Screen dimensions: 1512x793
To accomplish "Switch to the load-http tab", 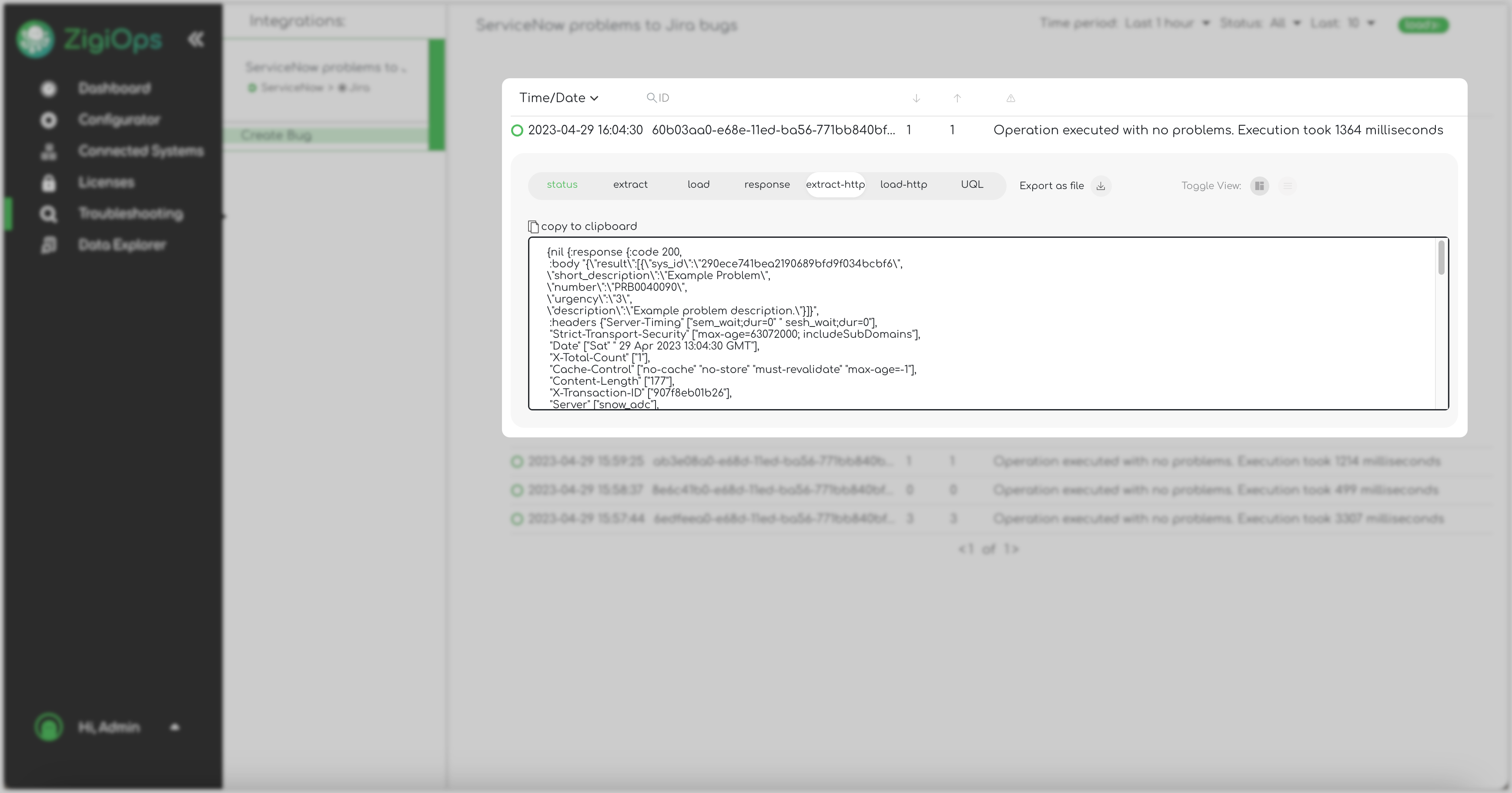I will tap(903, 185).
